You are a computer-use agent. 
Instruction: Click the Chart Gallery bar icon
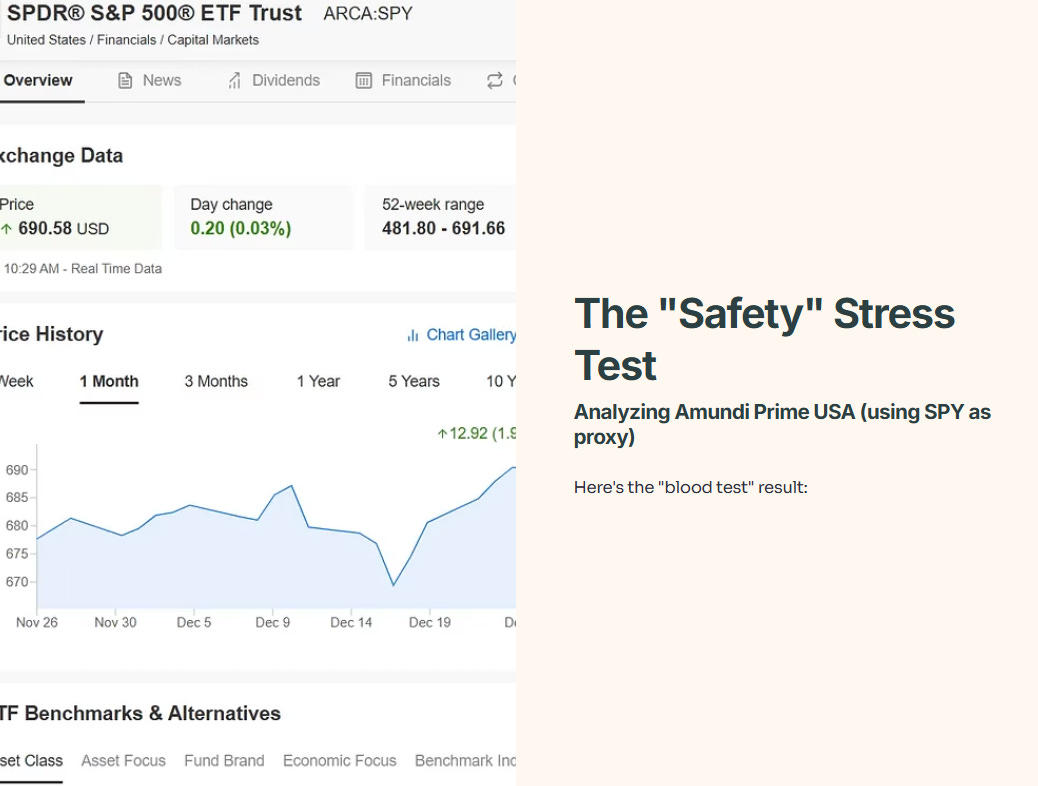click(412, 336)
